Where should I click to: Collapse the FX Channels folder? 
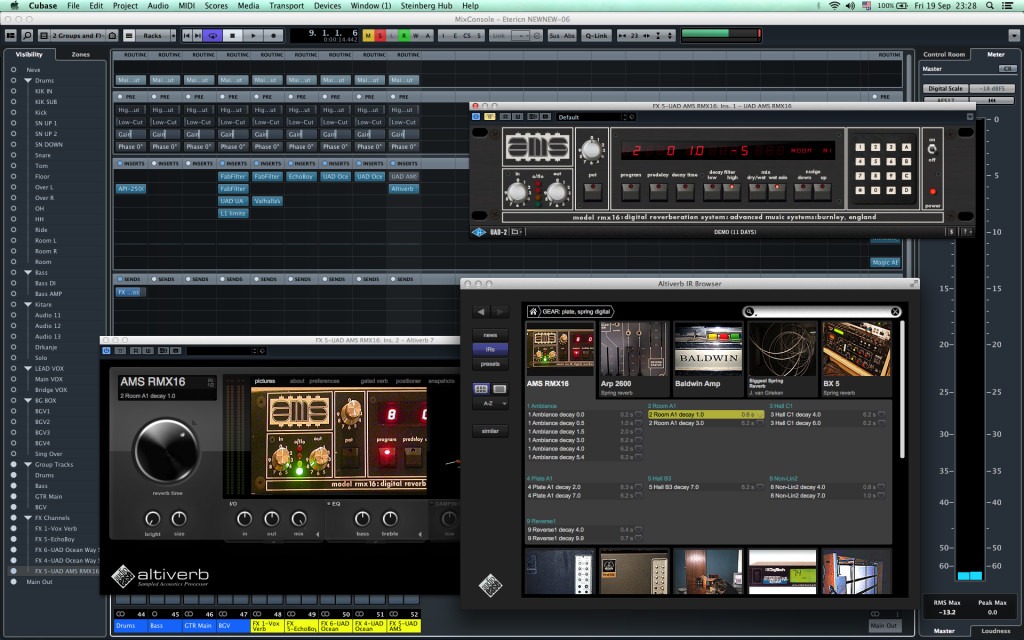click(28, 518)
